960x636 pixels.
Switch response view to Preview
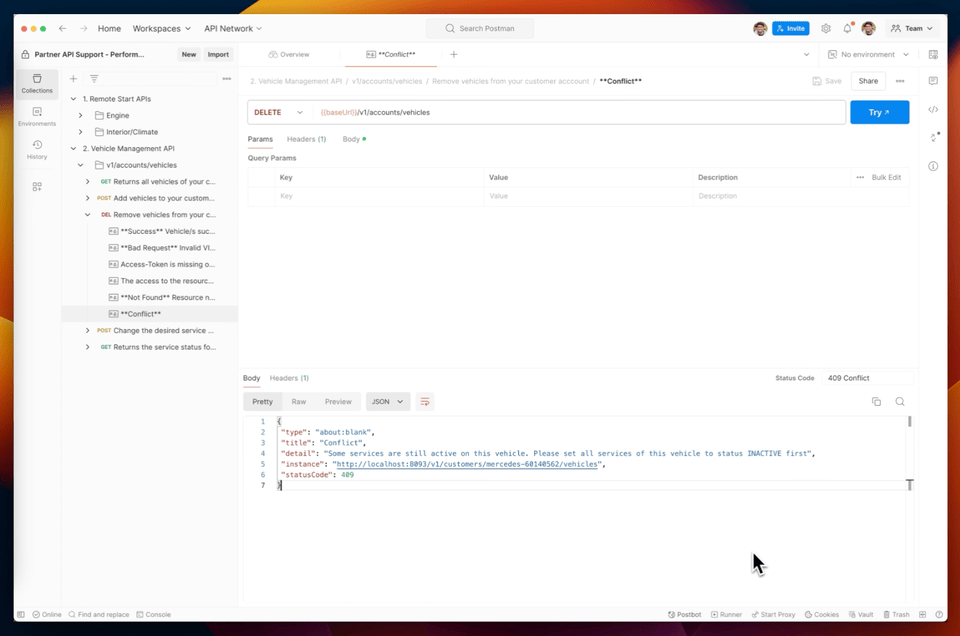tap(338, 402)
